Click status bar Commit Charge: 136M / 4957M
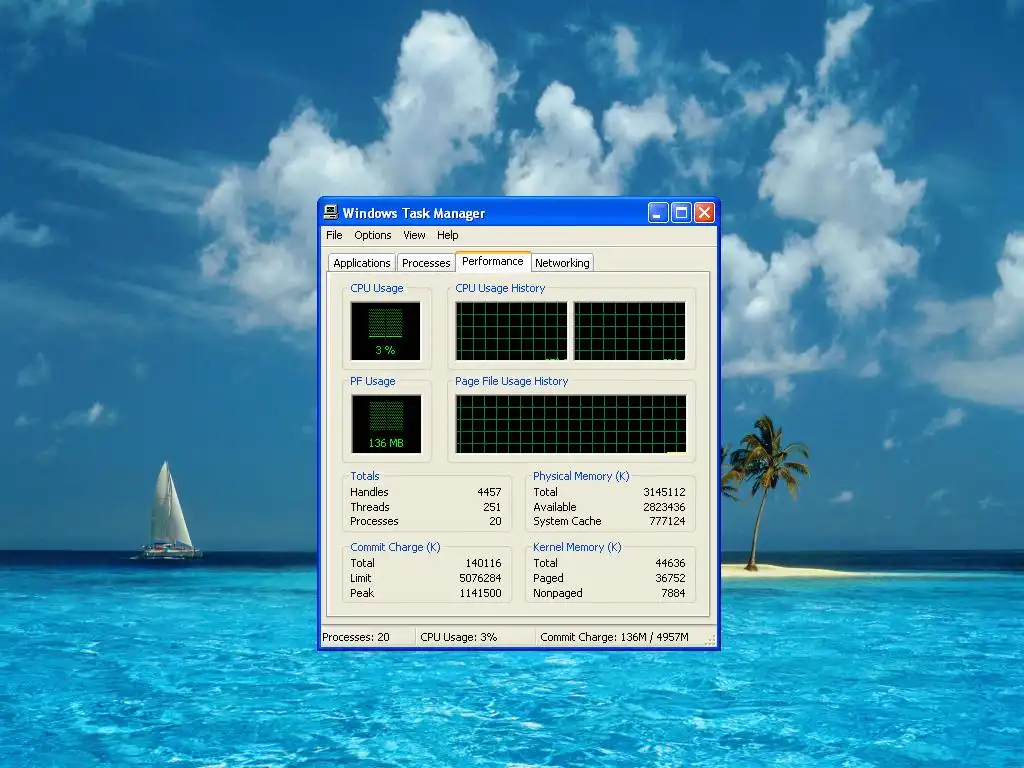1024x768 pixels. coord(615,637)
